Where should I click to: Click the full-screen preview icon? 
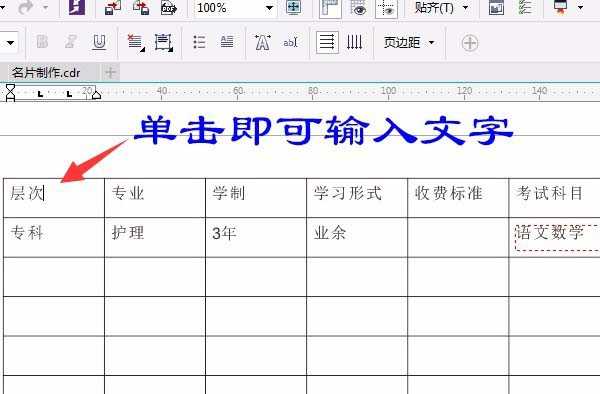pos(293,7)
